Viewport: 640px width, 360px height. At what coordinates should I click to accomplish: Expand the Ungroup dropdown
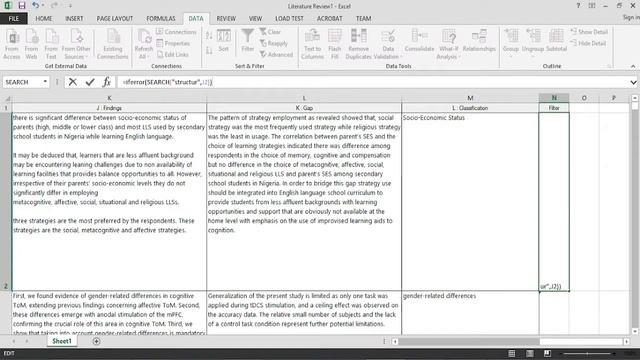(533, 52)
